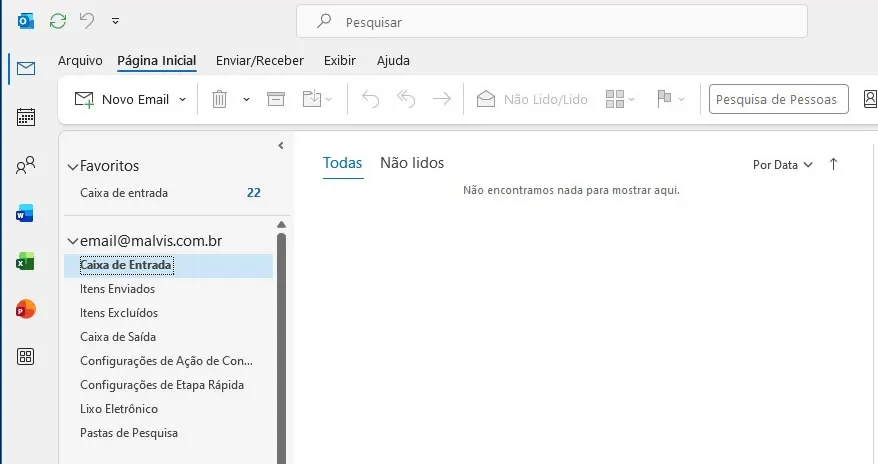Image resolution: width=878 pixels, height=464 pixels.
Task: Open the Move to folder dropdown
Action: (317, 100)
